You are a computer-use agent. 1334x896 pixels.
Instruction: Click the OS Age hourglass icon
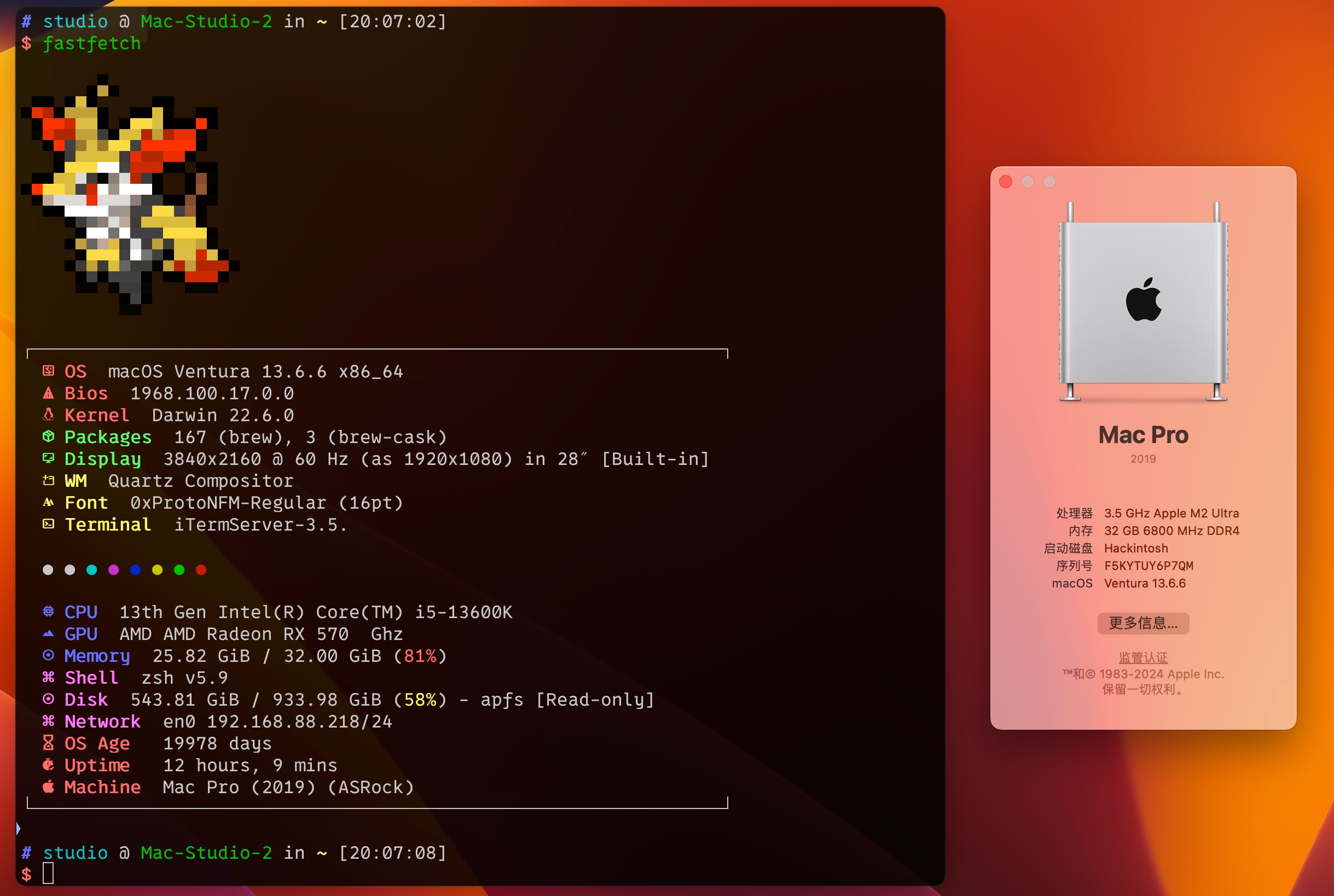pyautogui.click(x=49, y=743)
